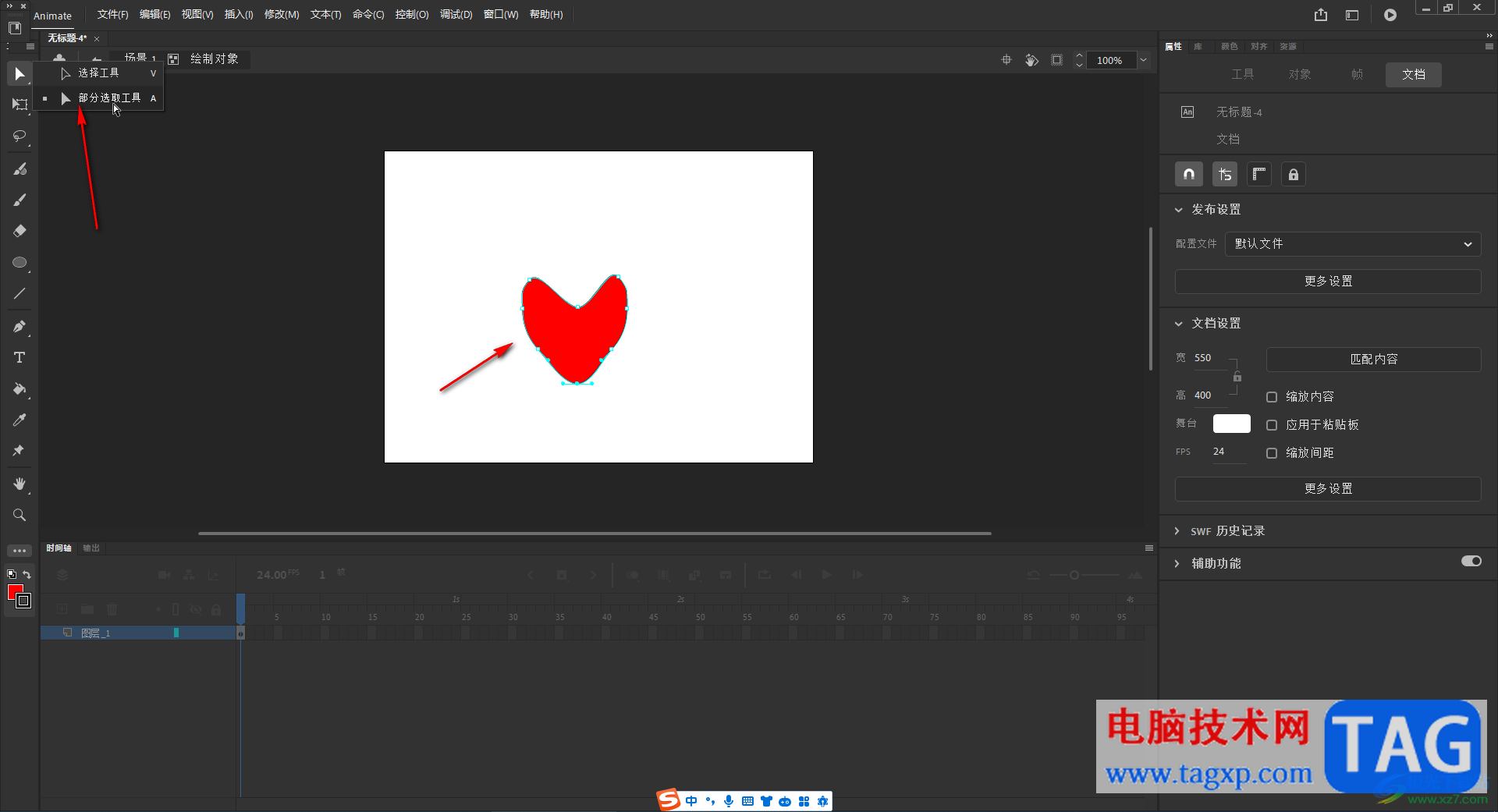The width and height of the screenshot is (1498, 812).
Task: Toggle the lock guides padlock button
Action: (1294, 175)
